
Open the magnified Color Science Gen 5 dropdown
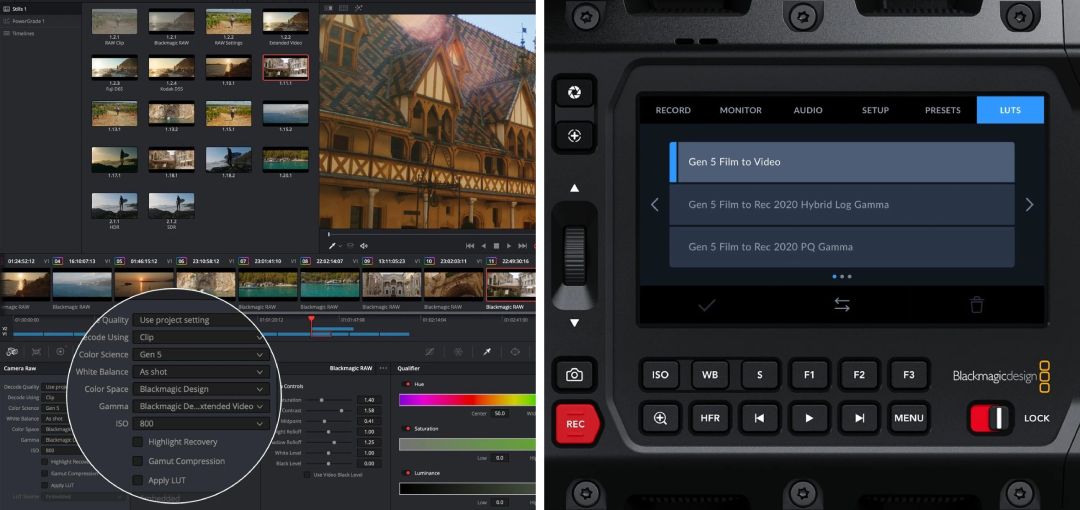click(200, 354)
